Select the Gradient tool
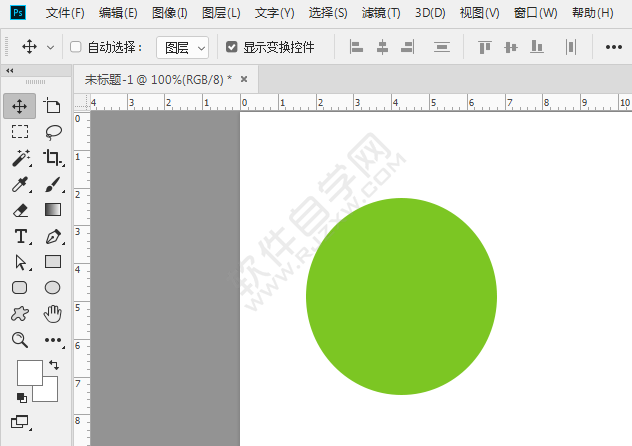The height and width of the screenshot is (446, 632). pos(53,210)
